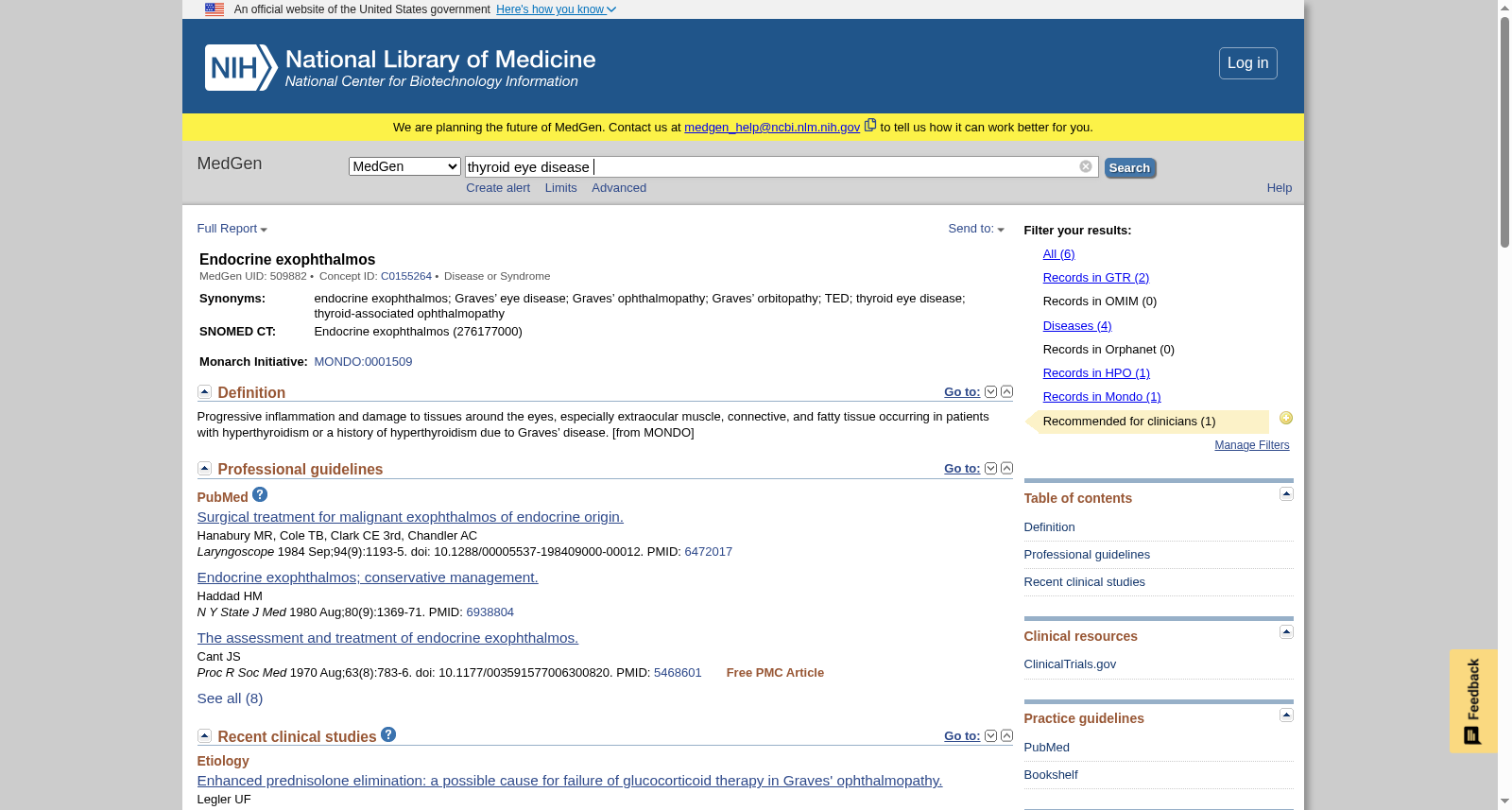The image size is (1512, 810).
Task: Collapse the Recent clinical studies section toggle
Action: coord(204,735)
